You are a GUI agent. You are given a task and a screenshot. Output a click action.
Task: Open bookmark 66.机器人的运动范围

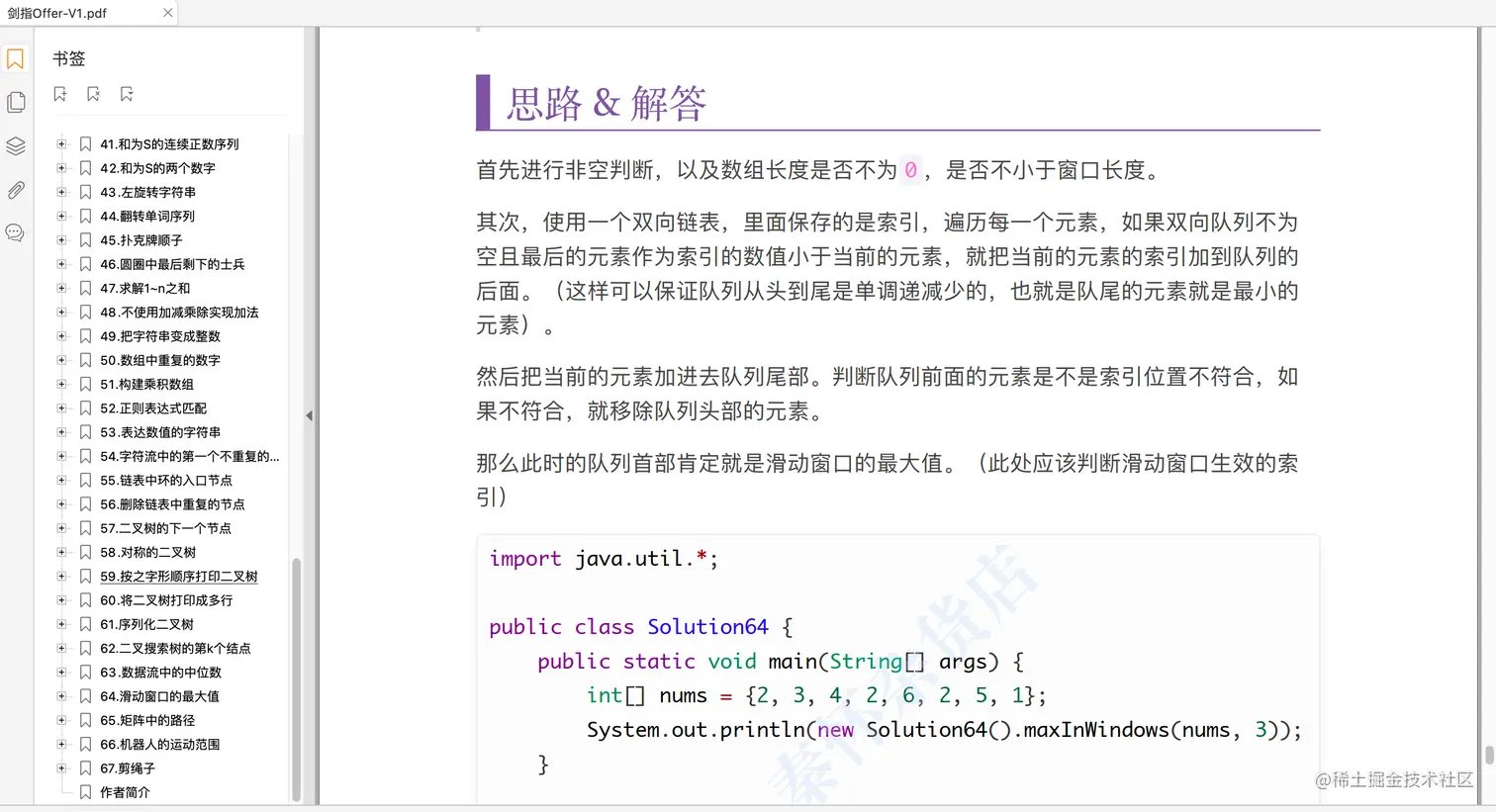[x=159, y=744]
